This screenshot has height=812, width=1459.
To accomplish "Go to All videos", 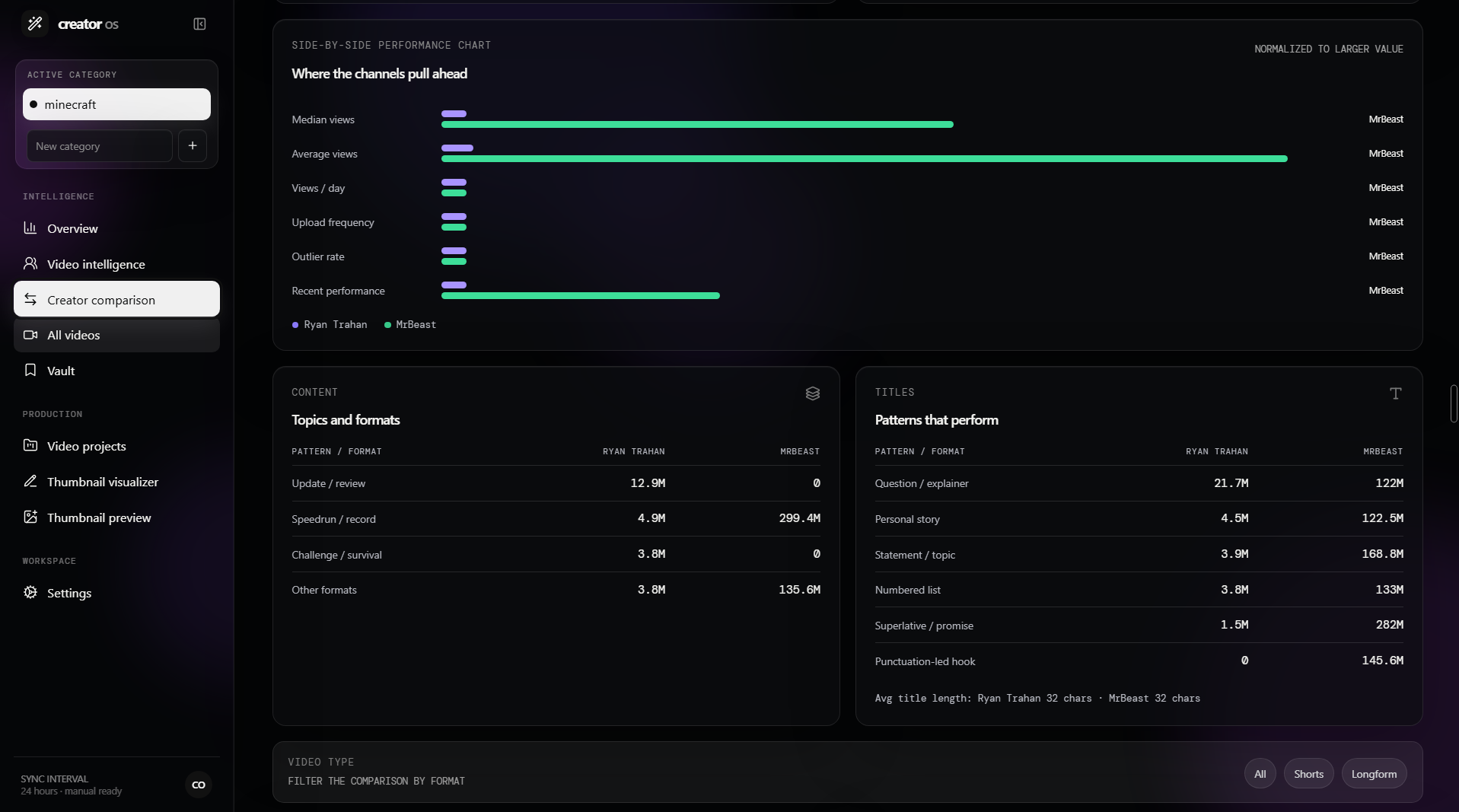I will pos(116,335).
